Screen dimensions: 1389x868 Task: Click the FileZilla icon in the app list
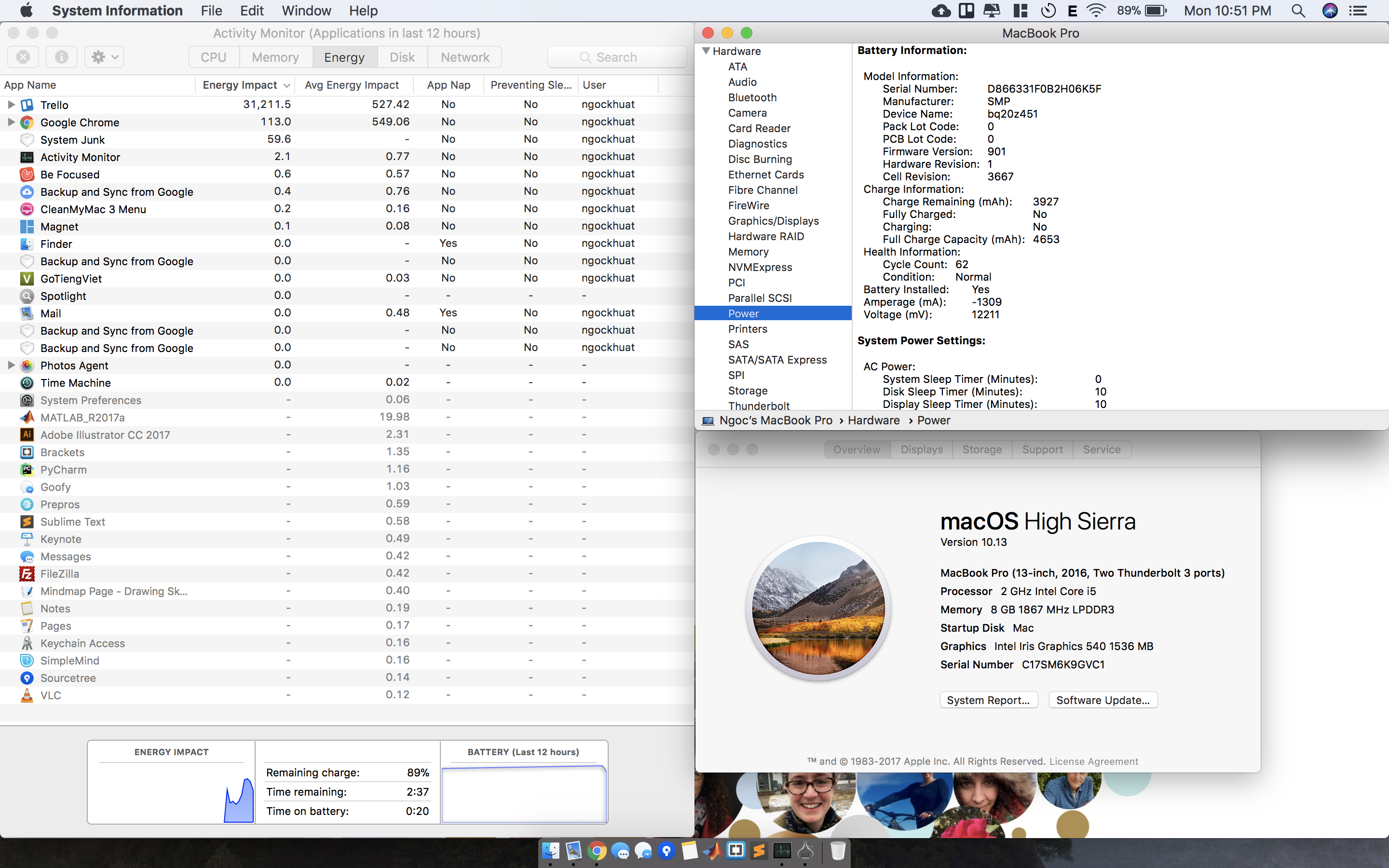pos(27,573)
